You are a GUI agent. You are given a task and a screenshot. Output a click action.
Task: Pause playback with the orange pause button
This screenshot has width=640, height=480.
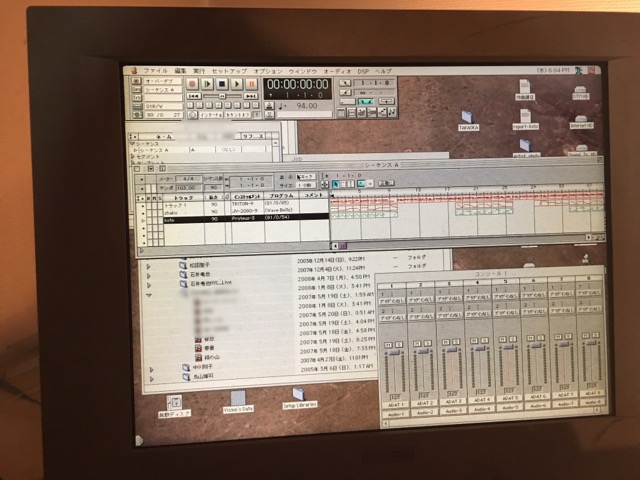251,84
